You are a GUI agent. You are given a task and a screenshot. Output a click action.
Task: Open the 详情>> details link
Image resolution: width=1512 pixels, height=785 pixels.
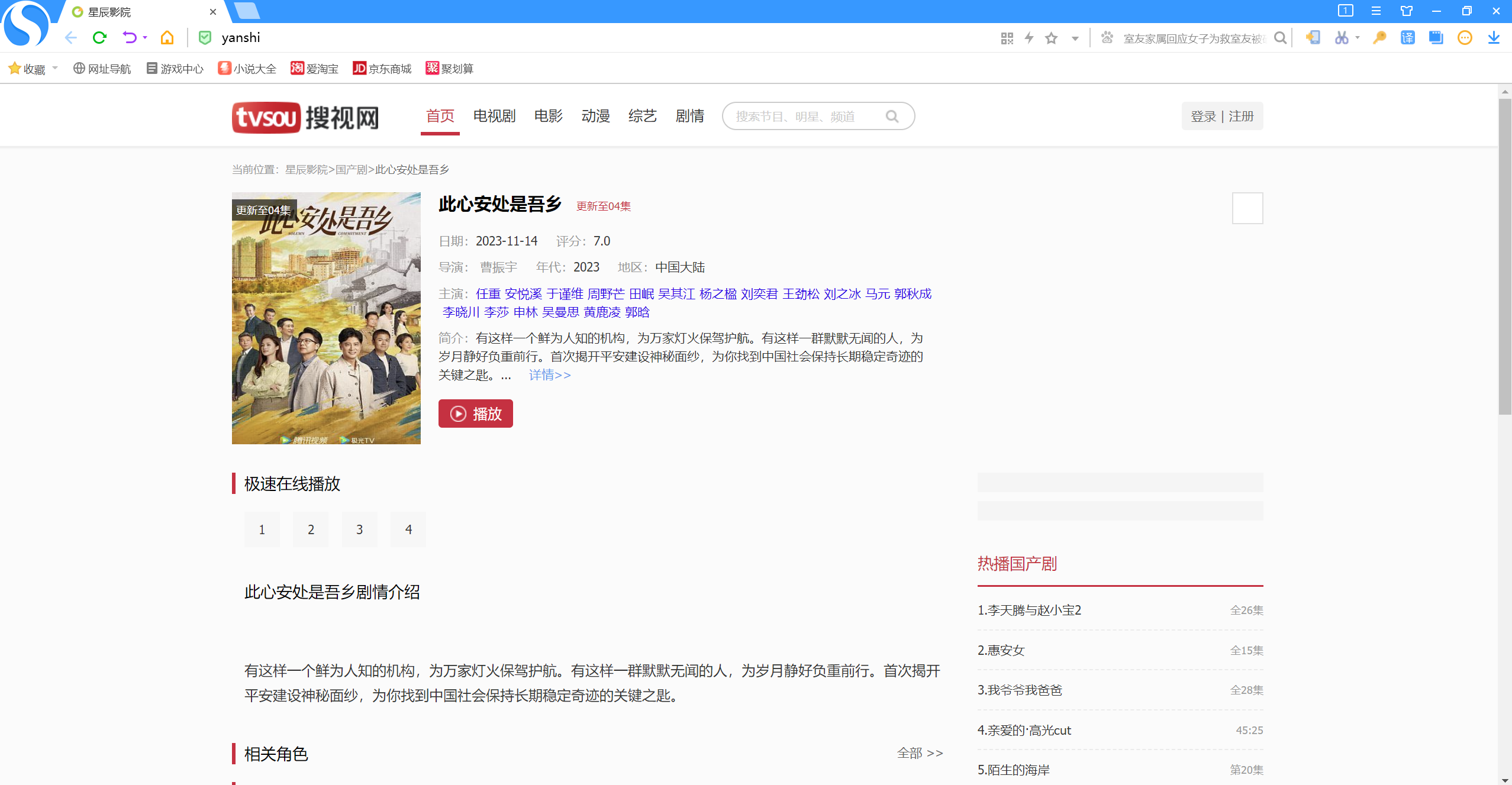point(550,375)
